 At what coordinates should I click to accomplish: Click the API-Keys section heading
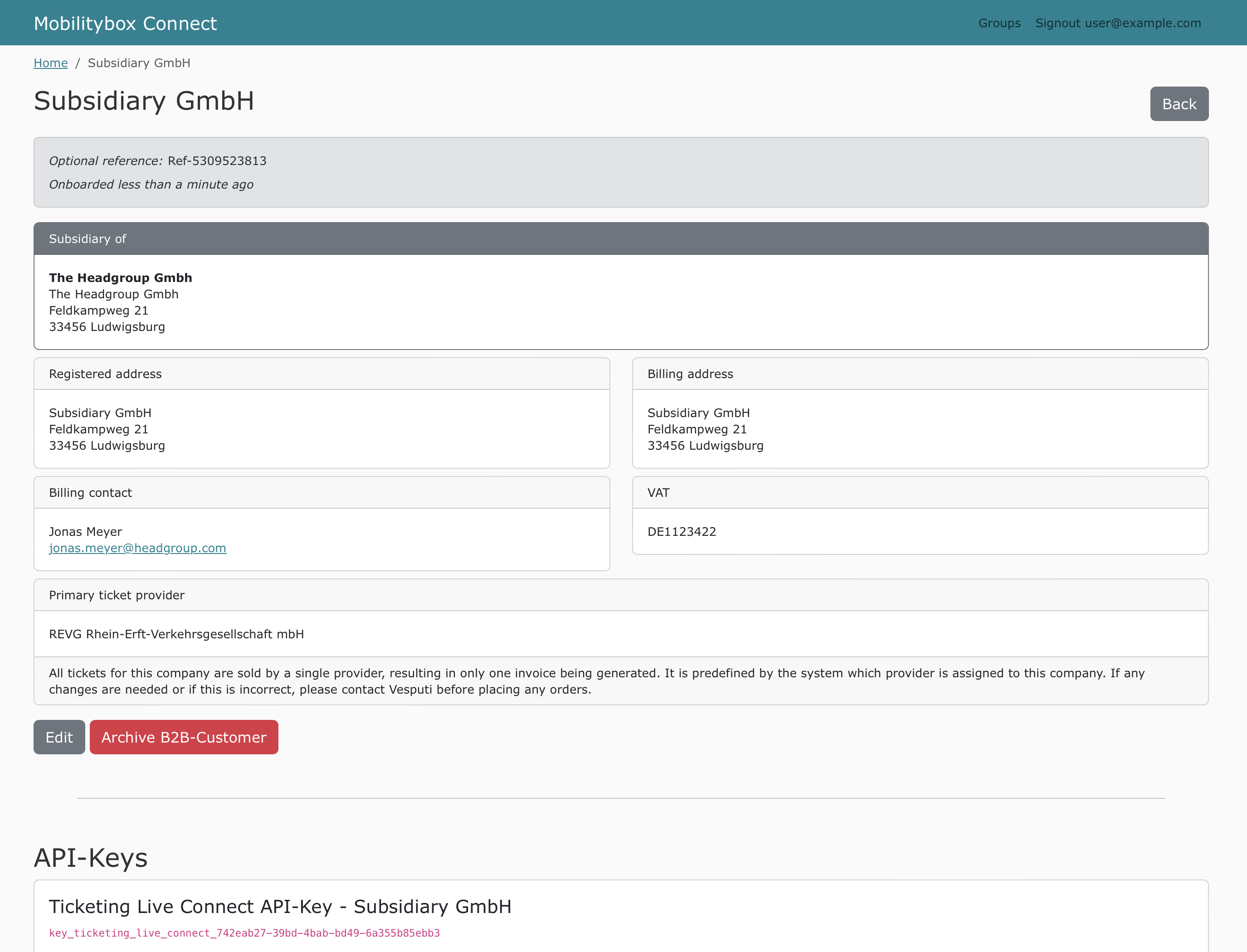click(91, 858)
